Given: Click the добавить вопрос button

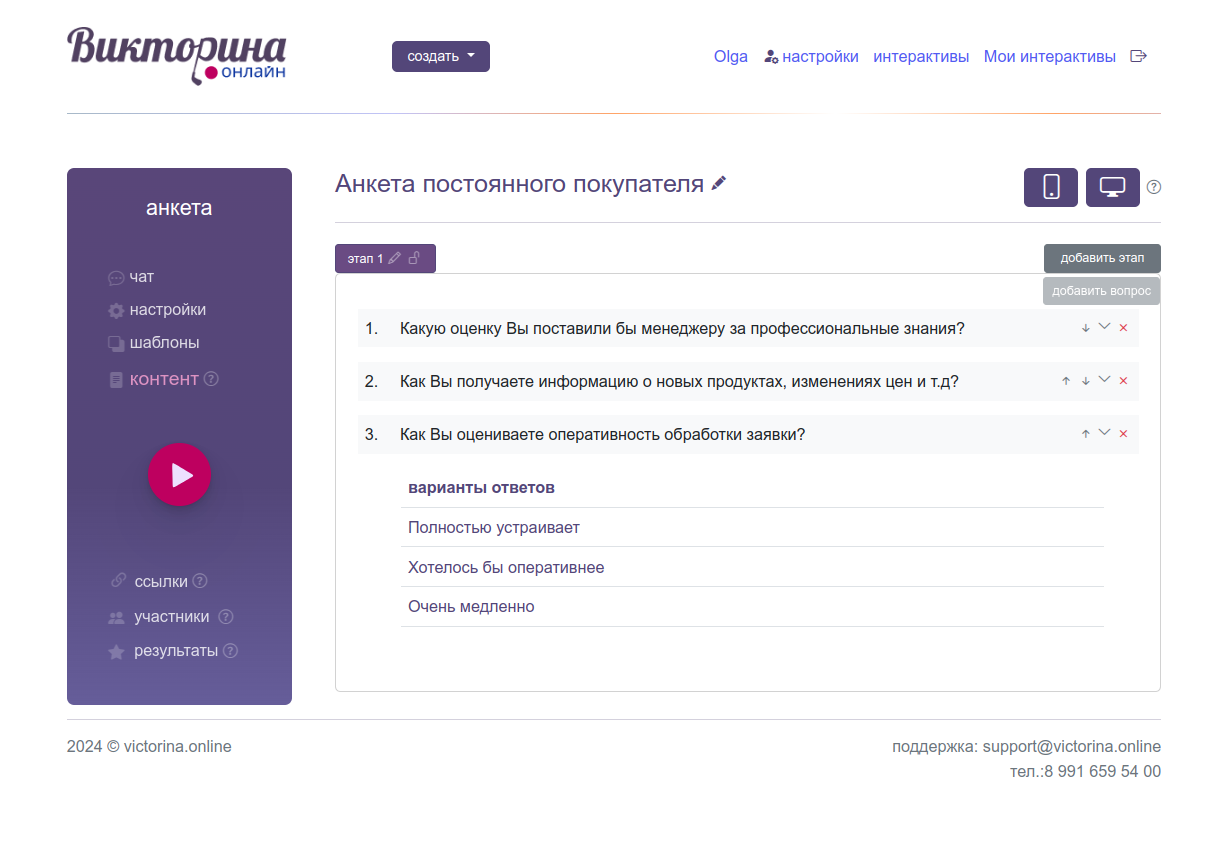Looking at the screenshot, I should click(1102, 291).
